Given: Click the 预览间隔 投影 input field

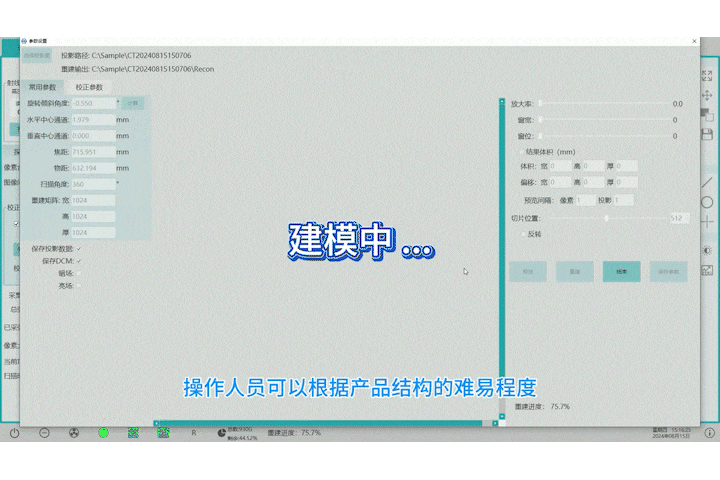Looking at the screenshot, I should [x=623, y=200].
